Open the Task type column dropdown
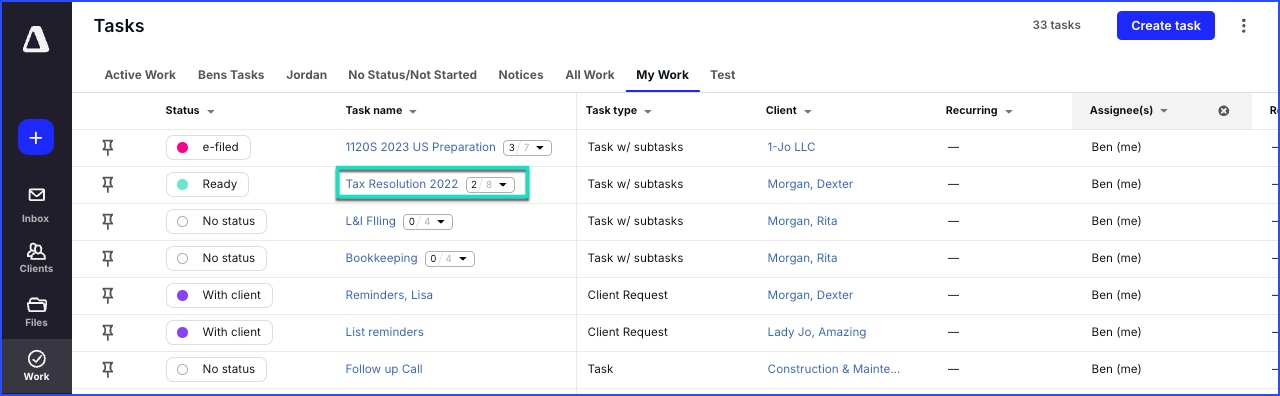 pos(648,111)
